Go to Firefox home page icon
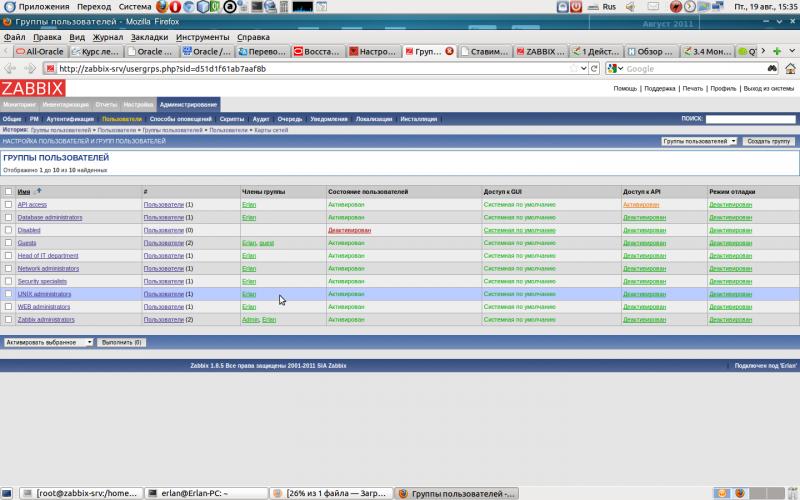The height and width of the screenshot is (500, 800). [790, 68]
